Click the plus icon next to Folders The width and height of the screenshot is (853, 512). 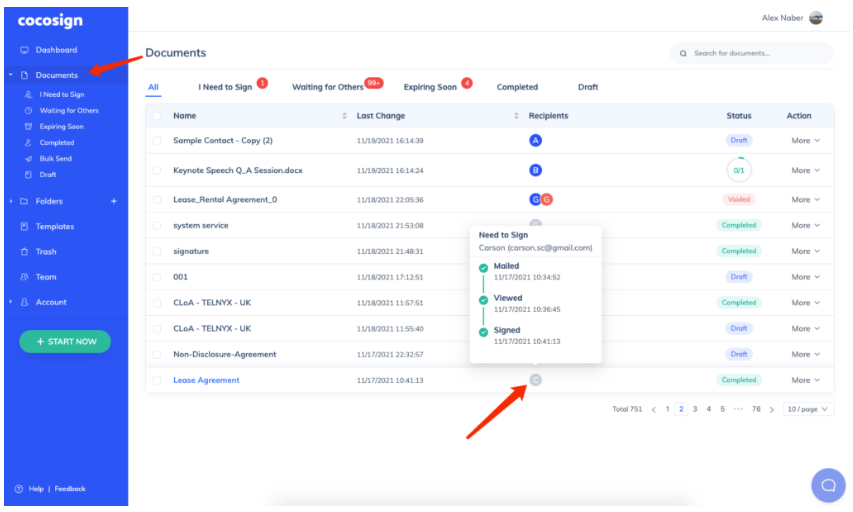[x=113, y=201]
